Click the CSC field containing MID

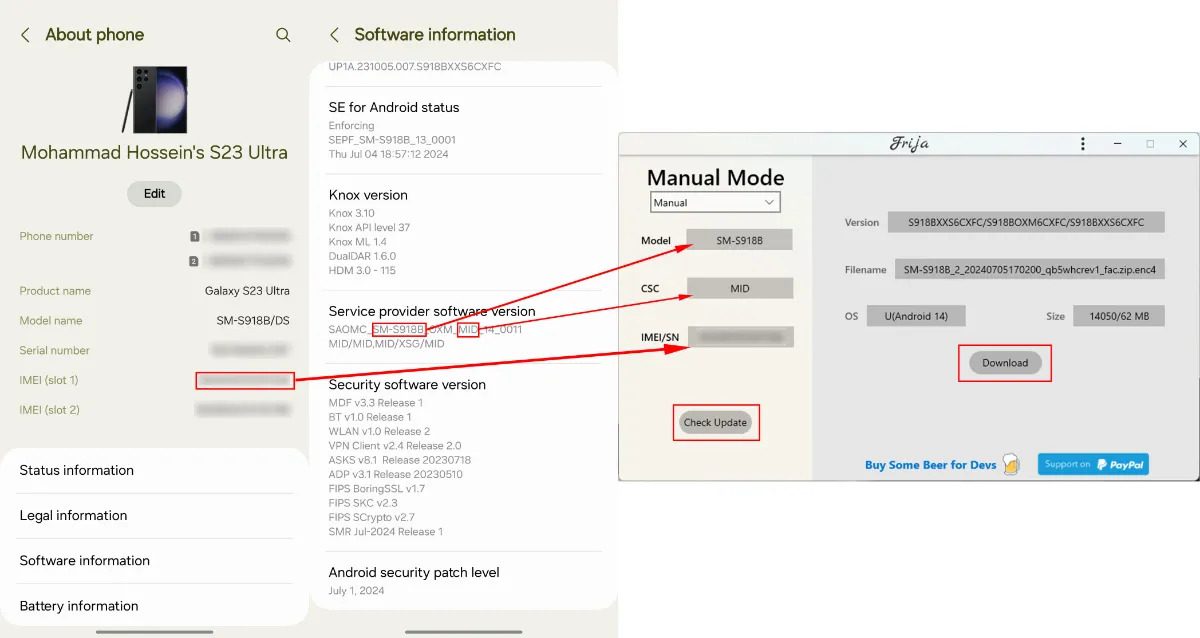pyautogui.click(x=740, y=288)
